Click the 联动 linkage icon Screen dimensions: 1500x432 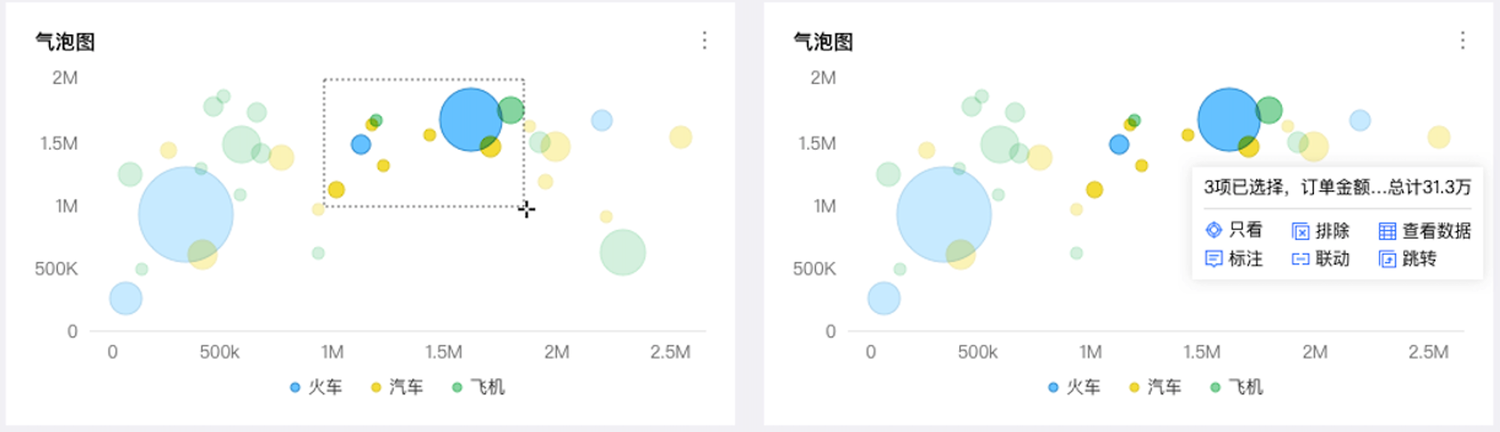(x=1301, y=259)
